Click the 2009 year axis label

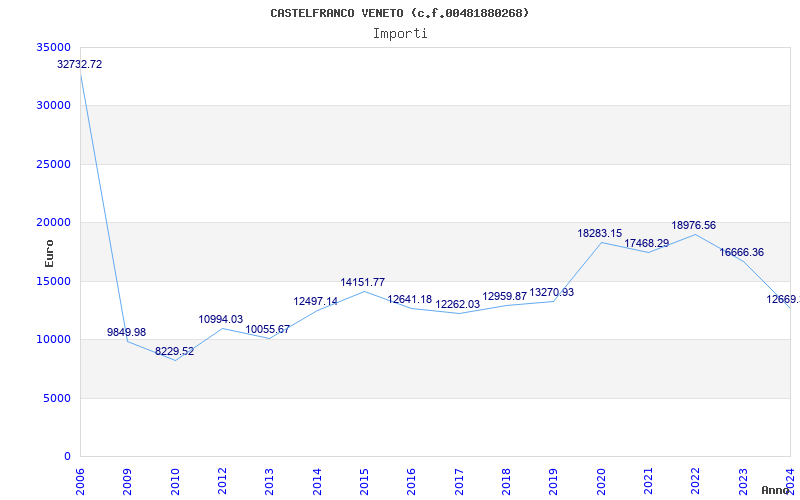tap(127, 481)
